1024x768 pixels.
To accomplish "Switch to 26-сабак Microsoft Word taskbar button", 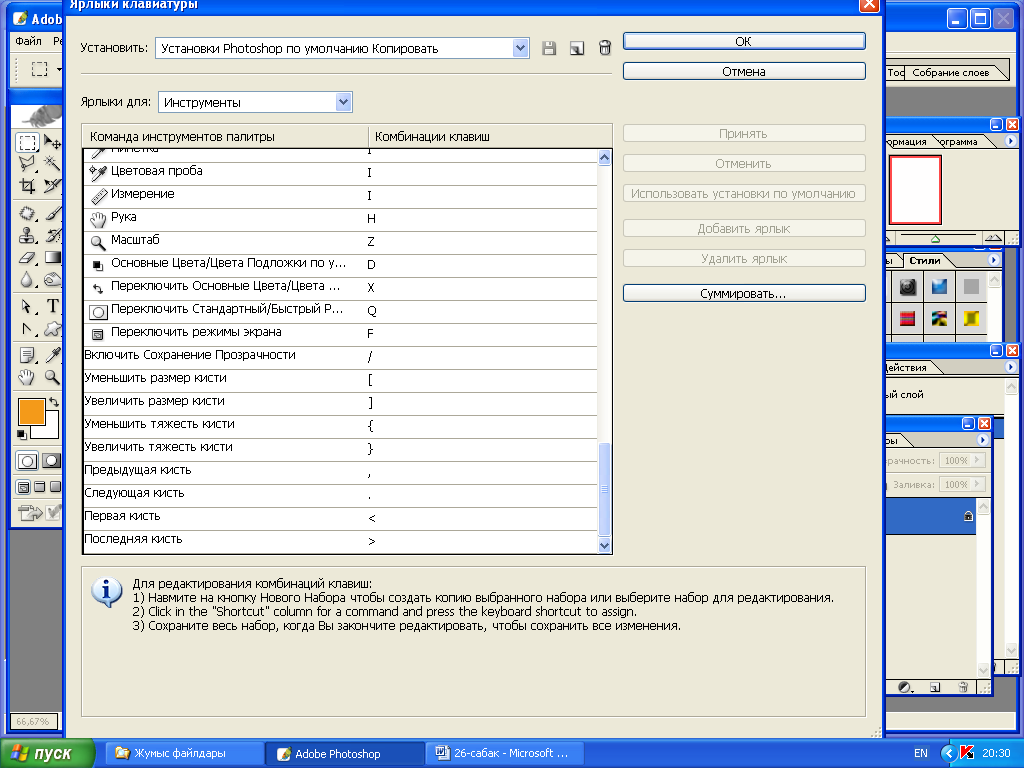I will click(504, 753).
